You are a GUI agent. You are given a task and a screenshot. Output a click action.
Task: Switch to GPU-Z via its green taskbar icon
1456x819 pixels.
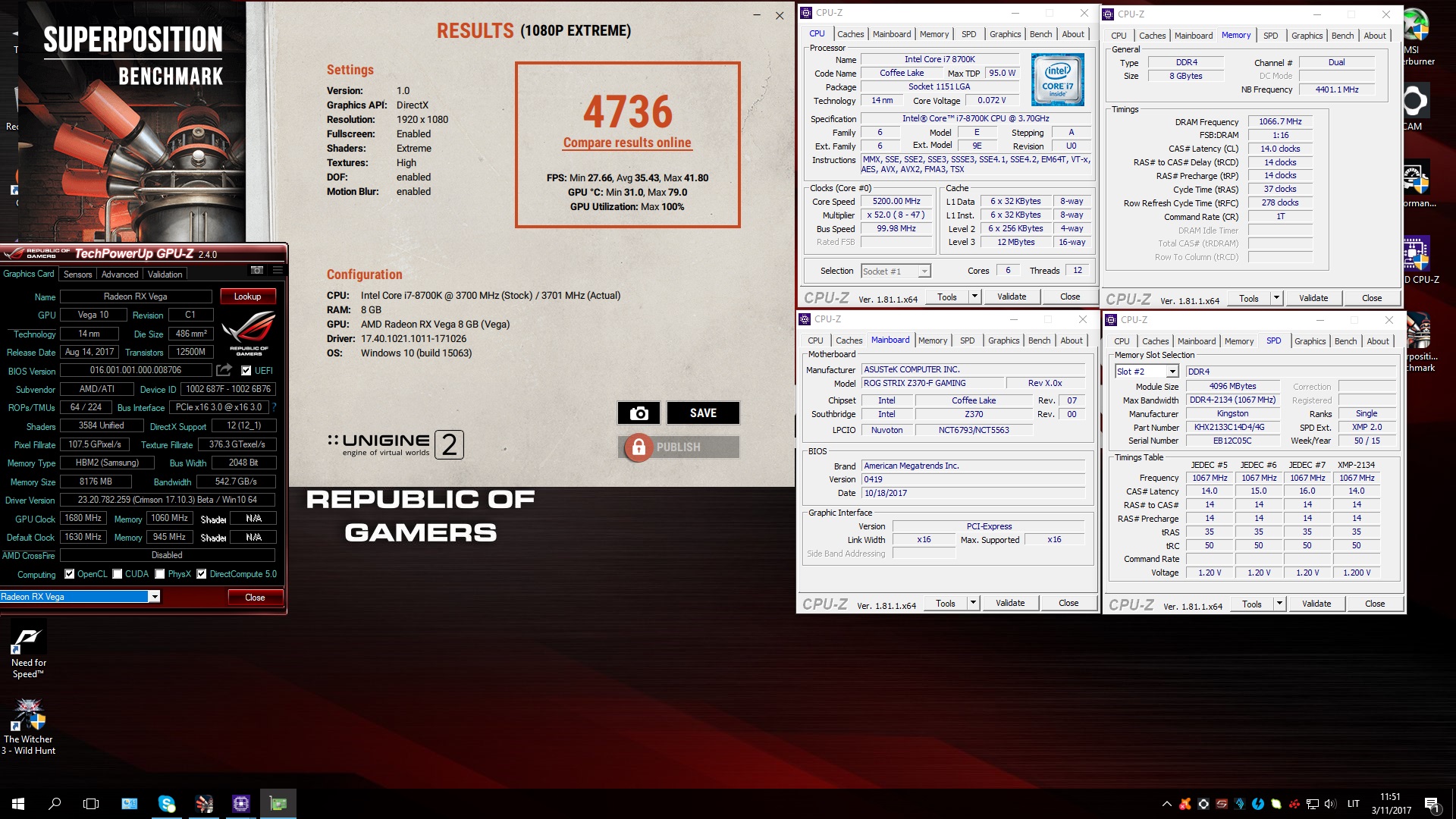click(278, 804)
